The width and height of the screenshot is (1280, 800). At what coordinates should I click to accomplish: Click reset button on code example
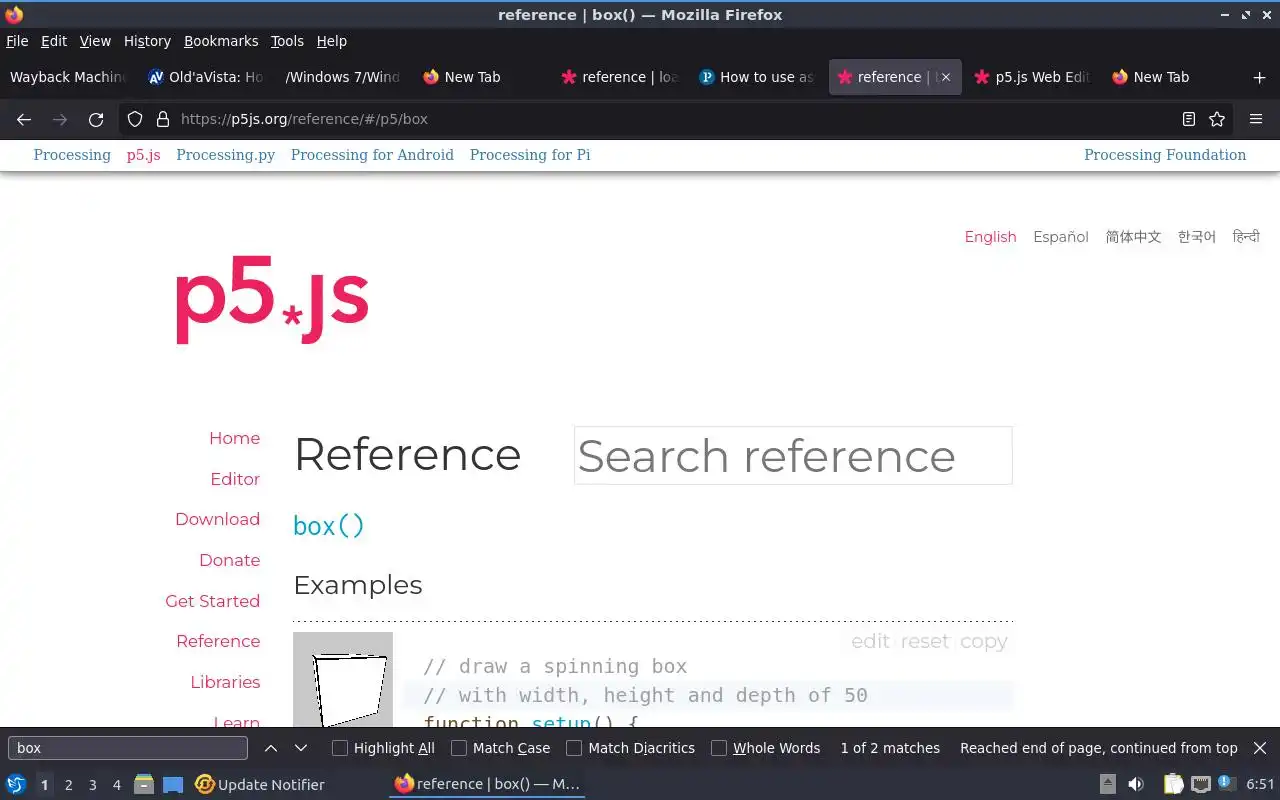tap(925, 642)
